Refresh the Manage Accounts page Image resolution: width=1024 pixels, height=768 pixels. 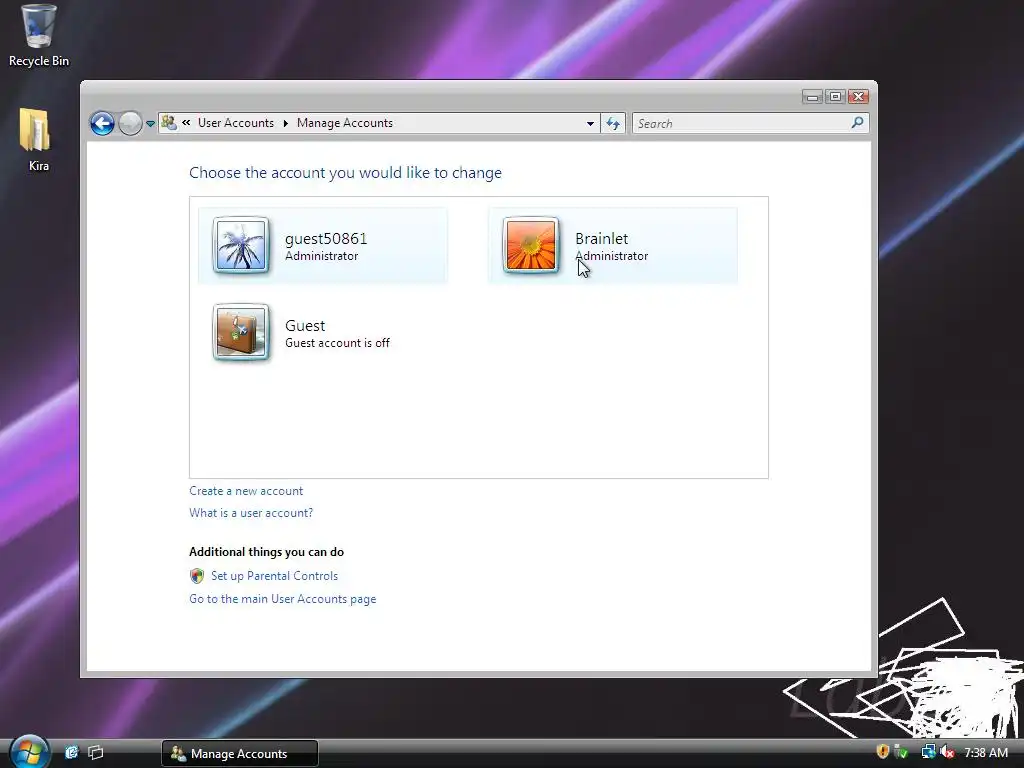[613, 123]
